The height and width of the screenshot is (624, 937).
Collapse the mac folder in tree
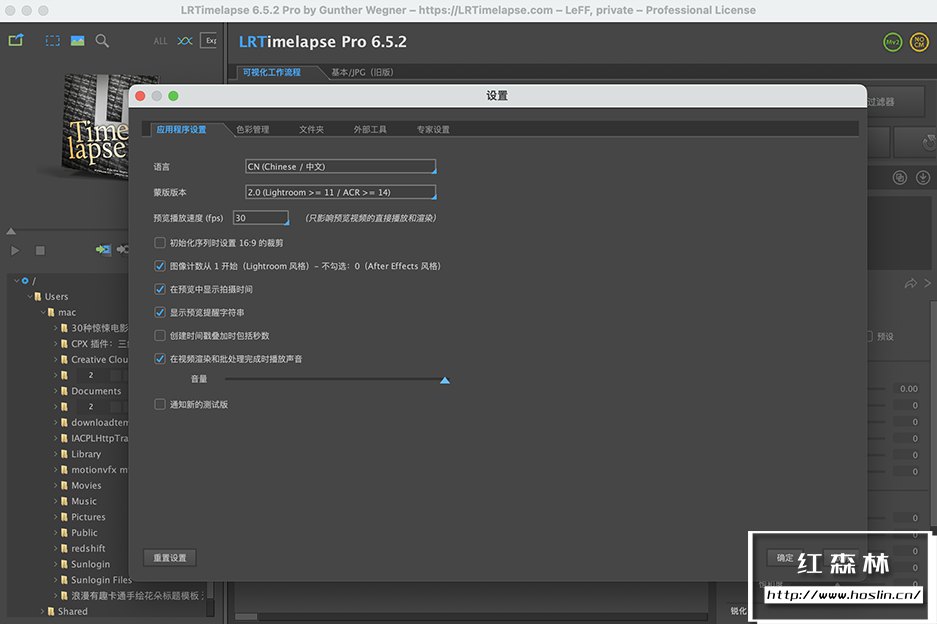click(x=43, y=312)
